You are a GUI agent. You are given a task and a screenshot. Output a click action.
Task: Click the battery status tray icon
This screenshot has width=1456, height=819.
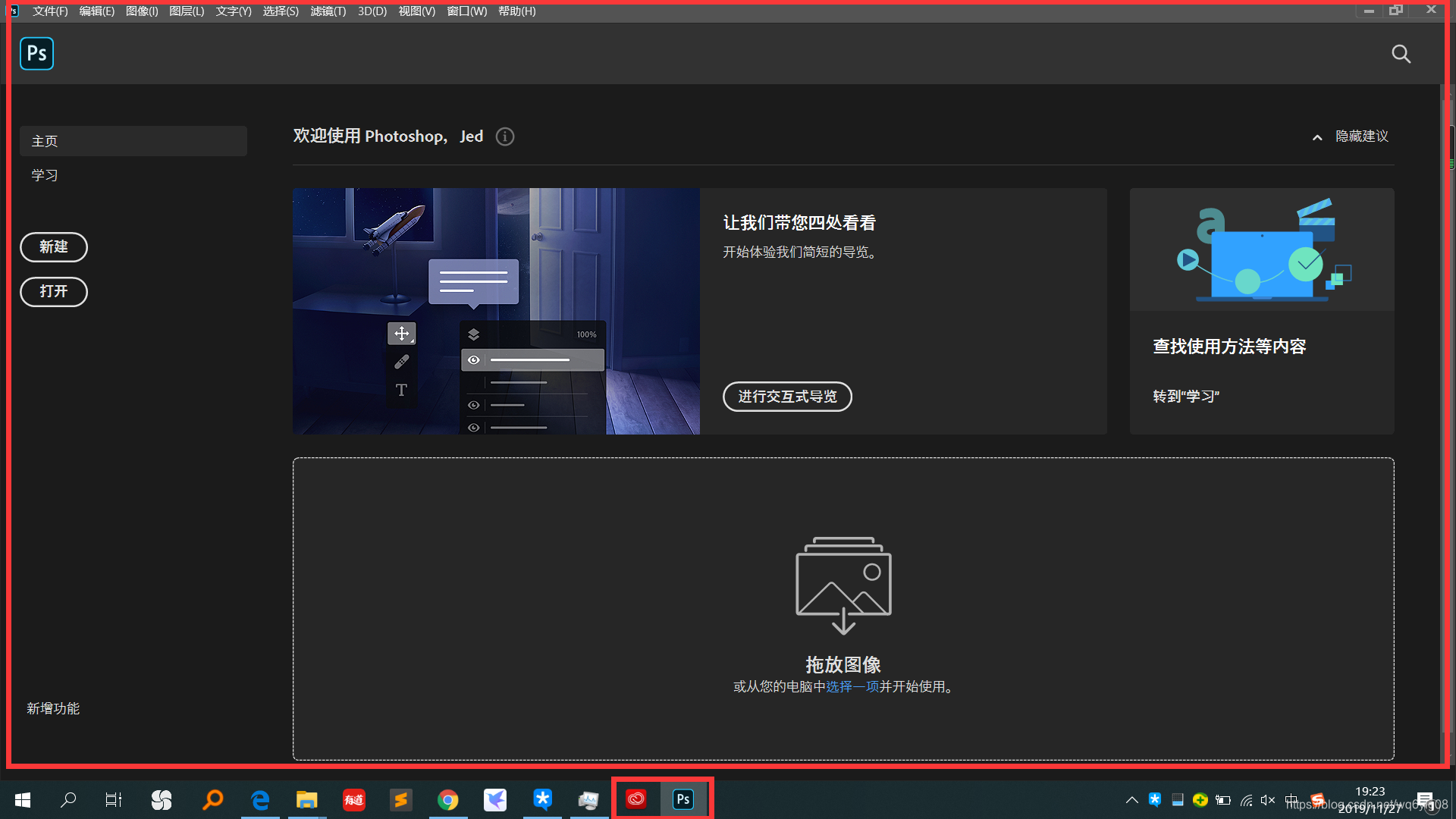pyautogui.click(x=1222, y=800)
